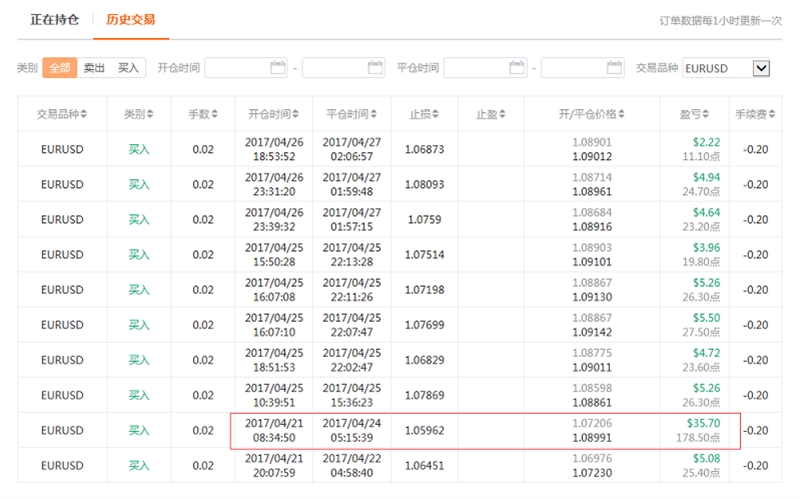This screenshot has height=499, width=800.
Task: Click stop loss value 1.06829
Action: [424, 360]
